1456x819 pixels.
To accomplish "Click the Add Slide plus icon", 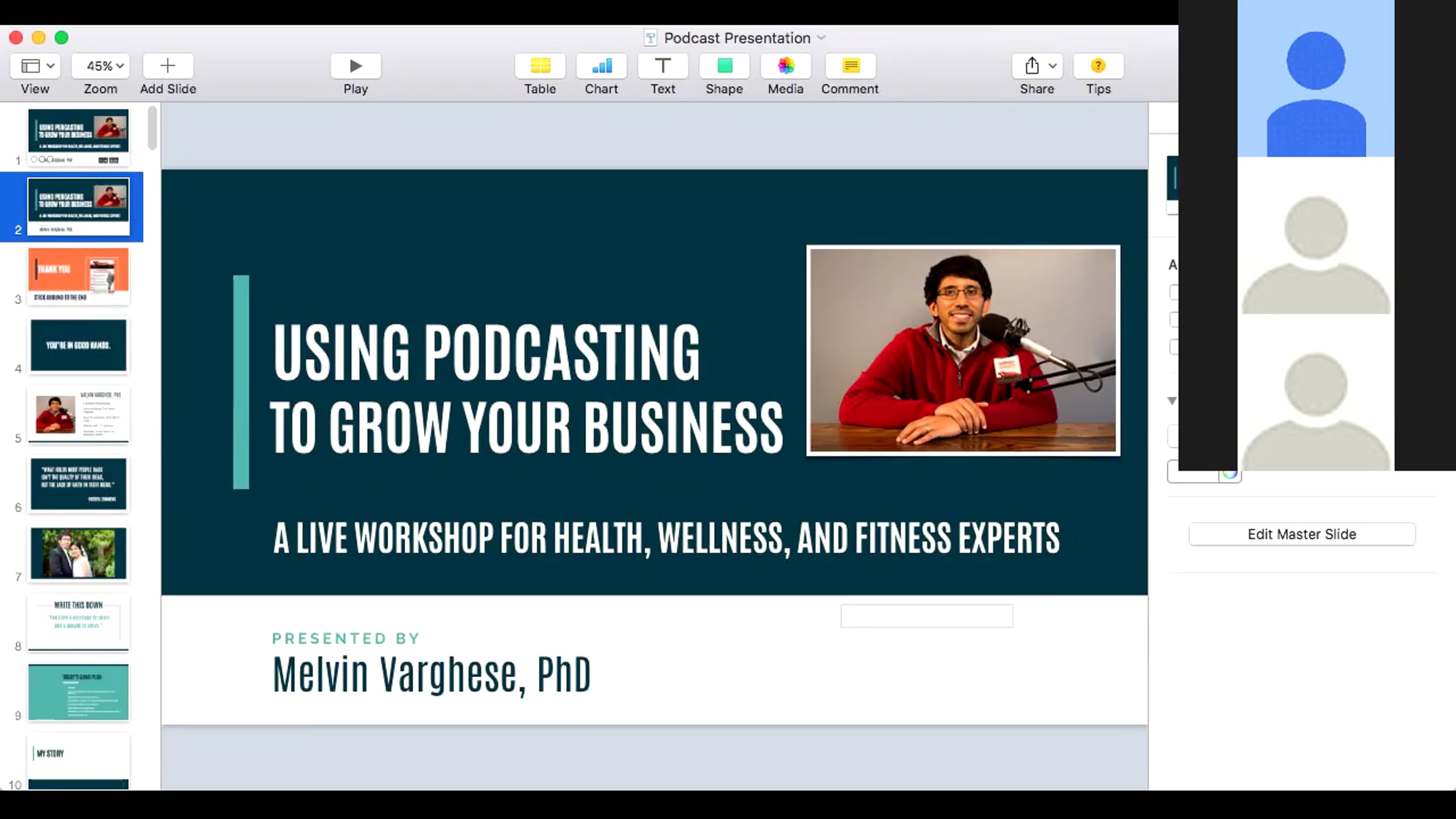I will [x=168, y=66].
